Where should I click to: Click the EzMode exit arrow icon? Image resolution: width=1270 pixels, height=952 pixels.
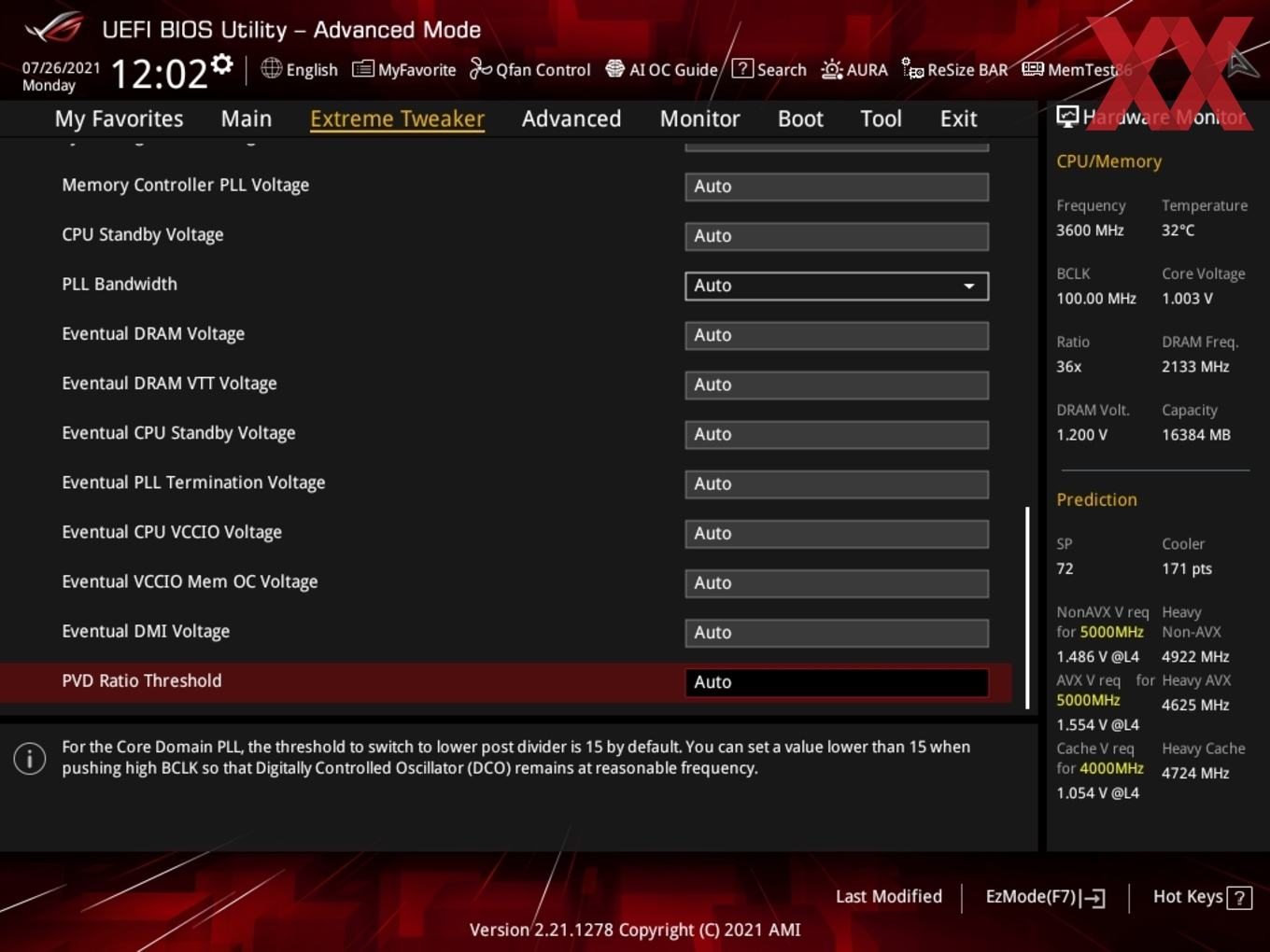[1094, 898]
